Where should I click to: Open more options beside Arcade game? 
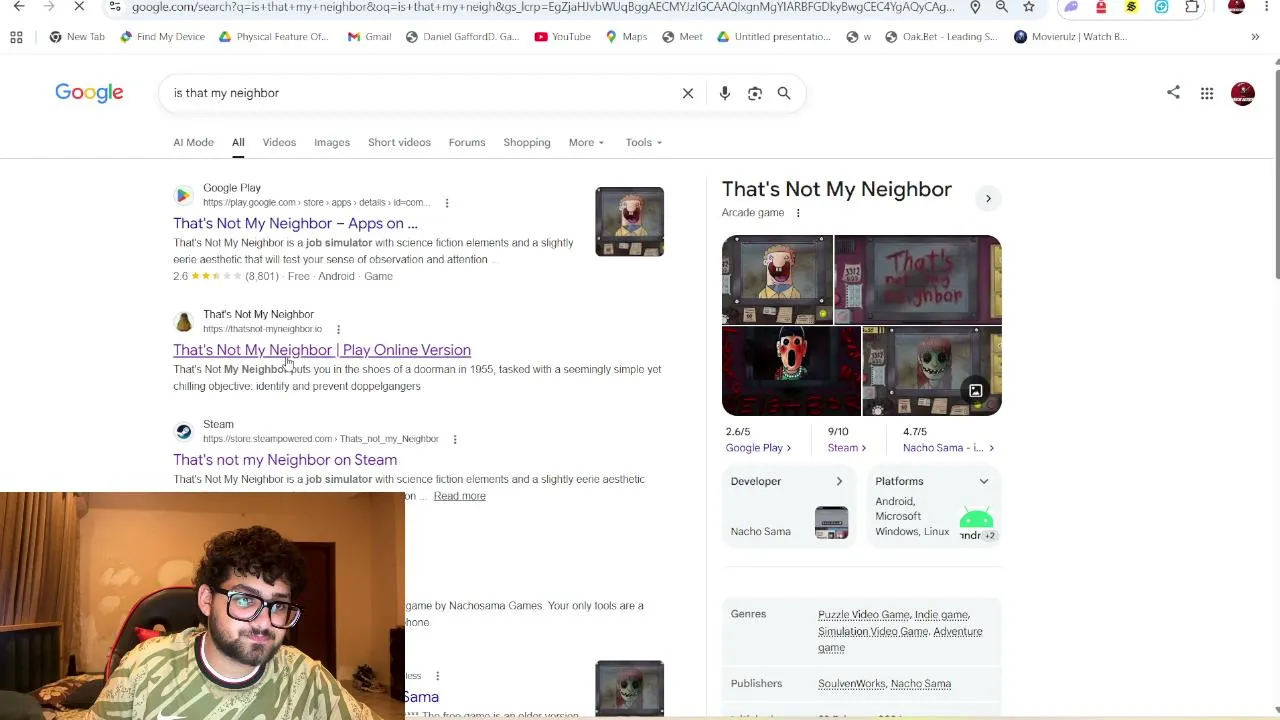coord(798,213)
